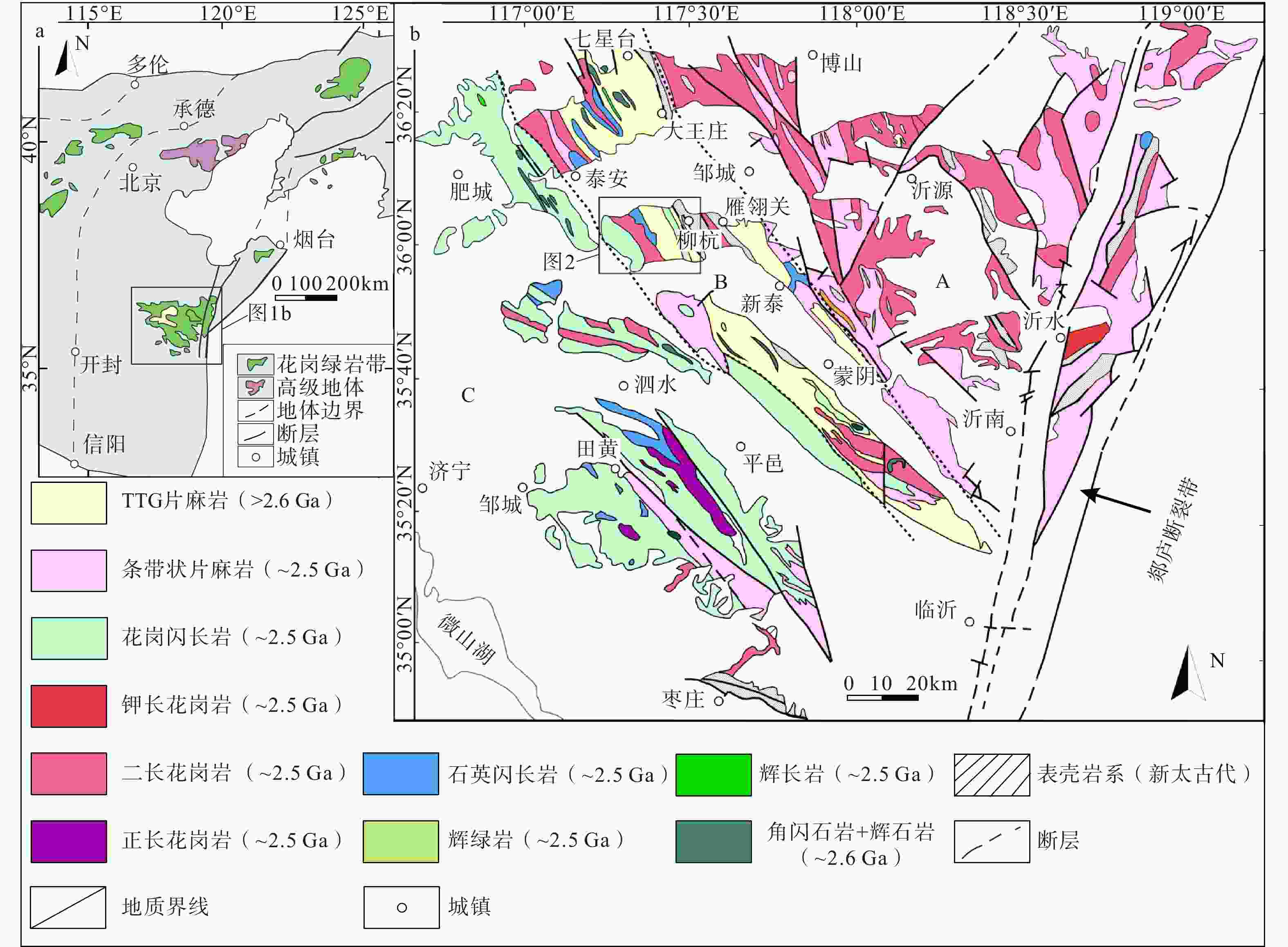Click the 地质界线 diagonal-line legend box

68,907
